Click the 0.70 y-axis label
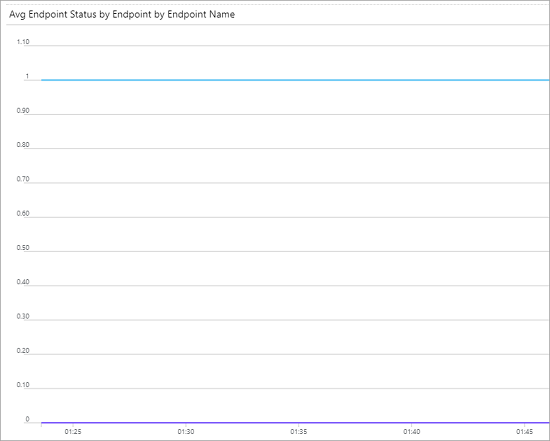Viewport: 550px width, 441px height. 23,179
